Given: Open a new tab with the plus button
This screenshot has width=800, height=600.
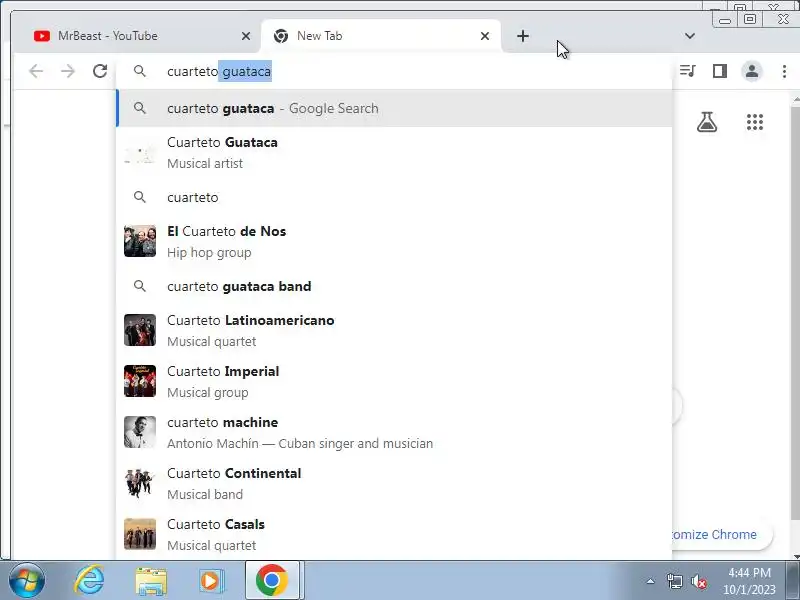Looking at the screenshot, I should point(522,36).
